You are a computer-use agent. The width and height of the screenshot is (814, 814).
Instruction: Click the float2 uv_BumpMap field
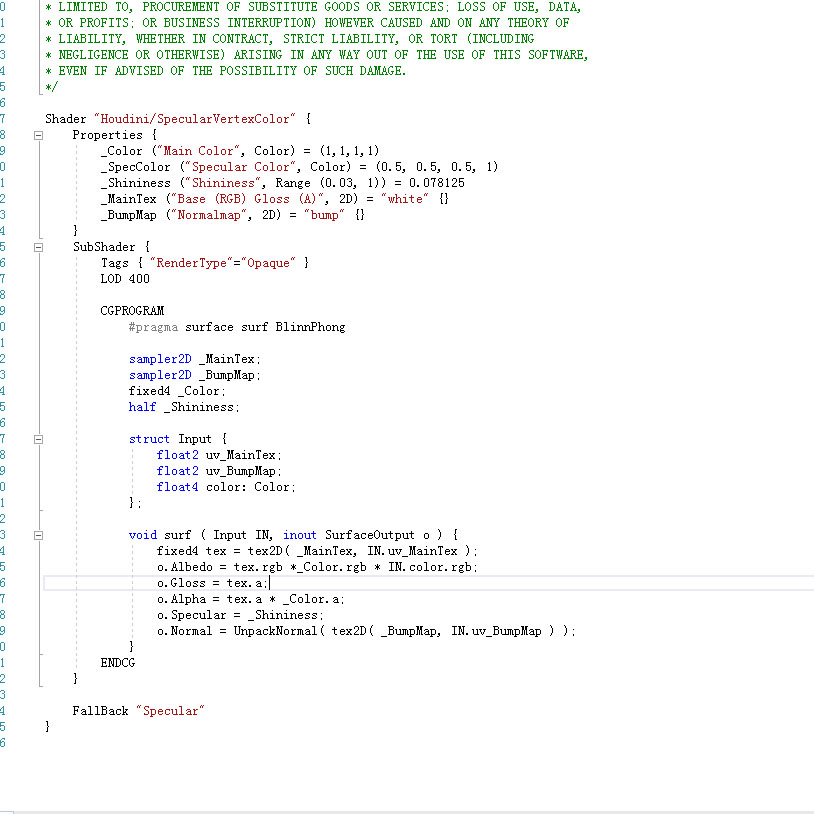219,471
